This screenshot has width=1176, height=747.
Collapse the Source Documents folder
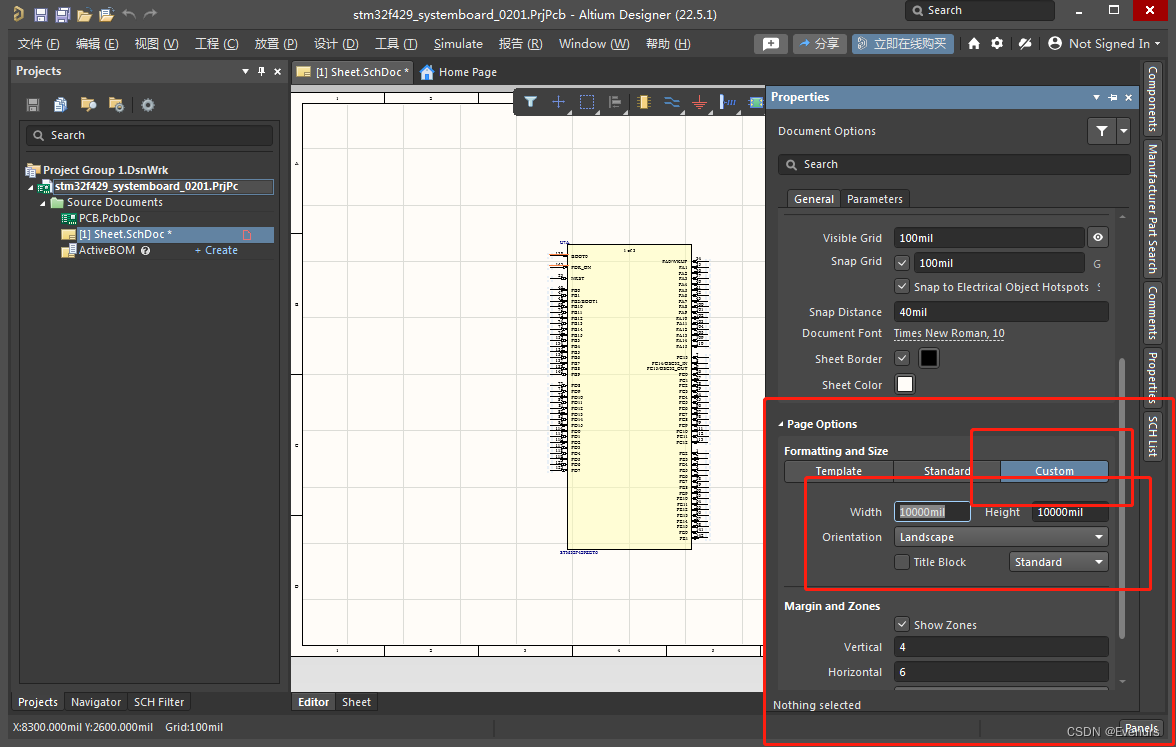43,203
